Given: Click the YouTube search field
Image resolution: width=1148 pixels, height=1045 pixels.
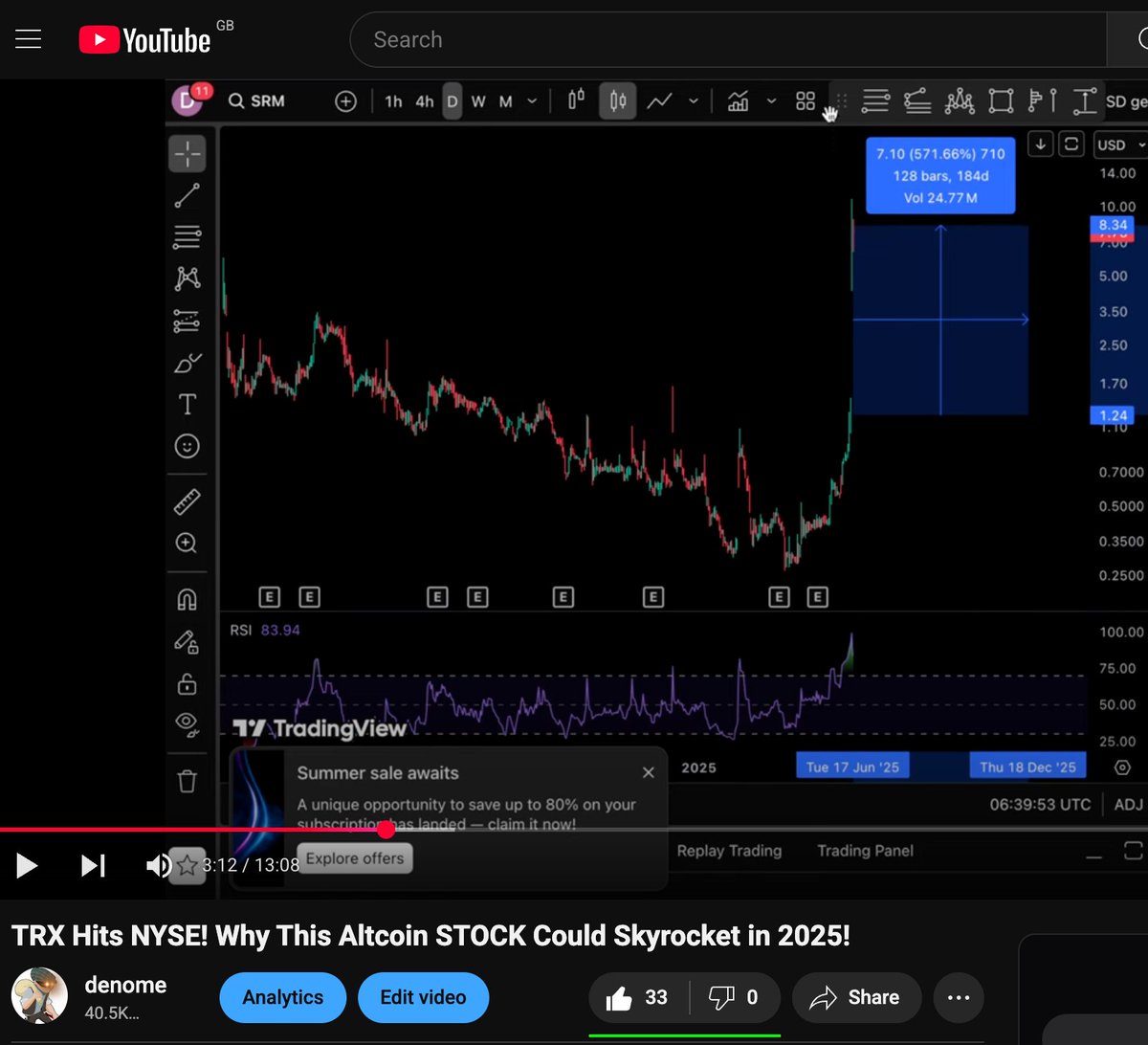Looking at the screenshot, I should [727, 39].
